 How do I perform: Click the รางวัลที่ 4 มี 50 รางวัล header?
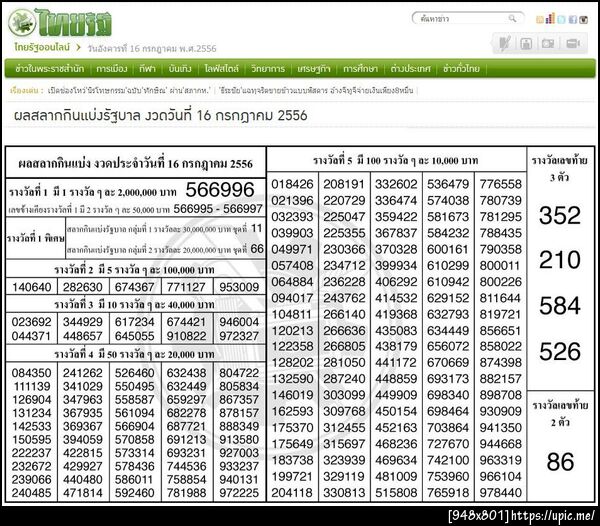[134, 355]
